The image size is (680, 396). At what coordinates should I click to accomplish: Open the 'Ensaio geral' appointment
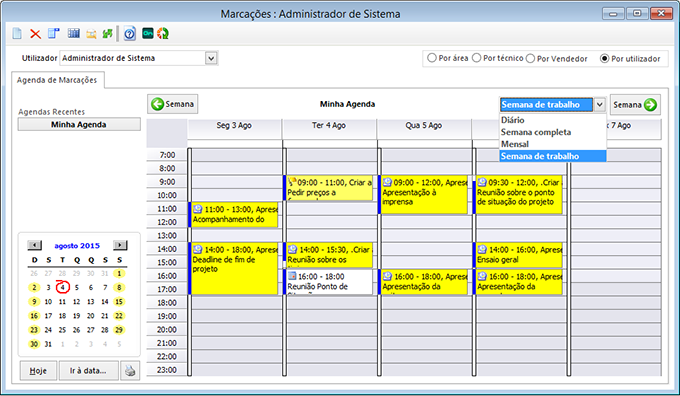click(x=518, y=255)
